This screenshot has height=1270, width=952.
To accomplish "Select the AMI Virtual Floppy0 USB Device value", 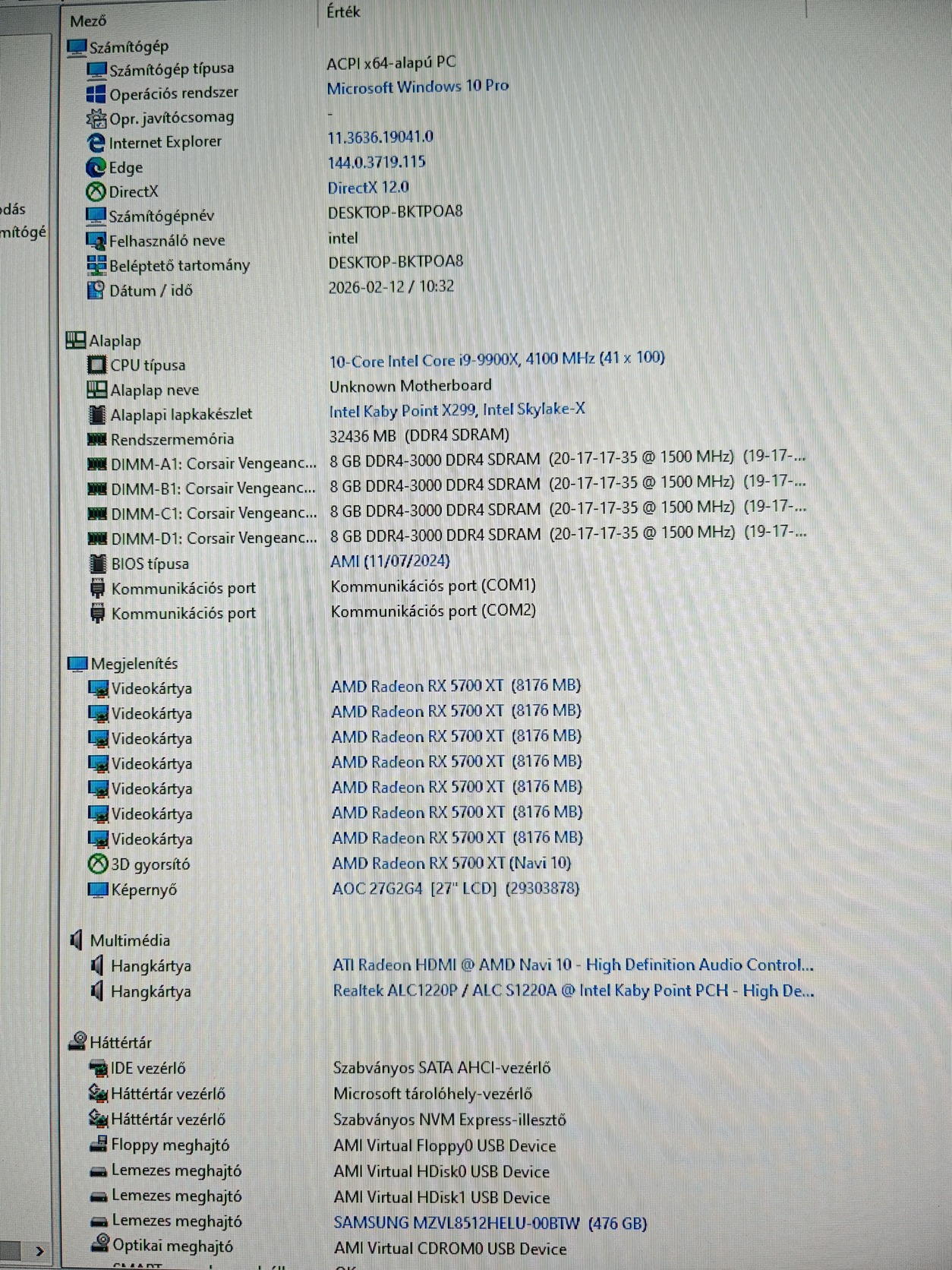I will click(x=445, y=1145).
